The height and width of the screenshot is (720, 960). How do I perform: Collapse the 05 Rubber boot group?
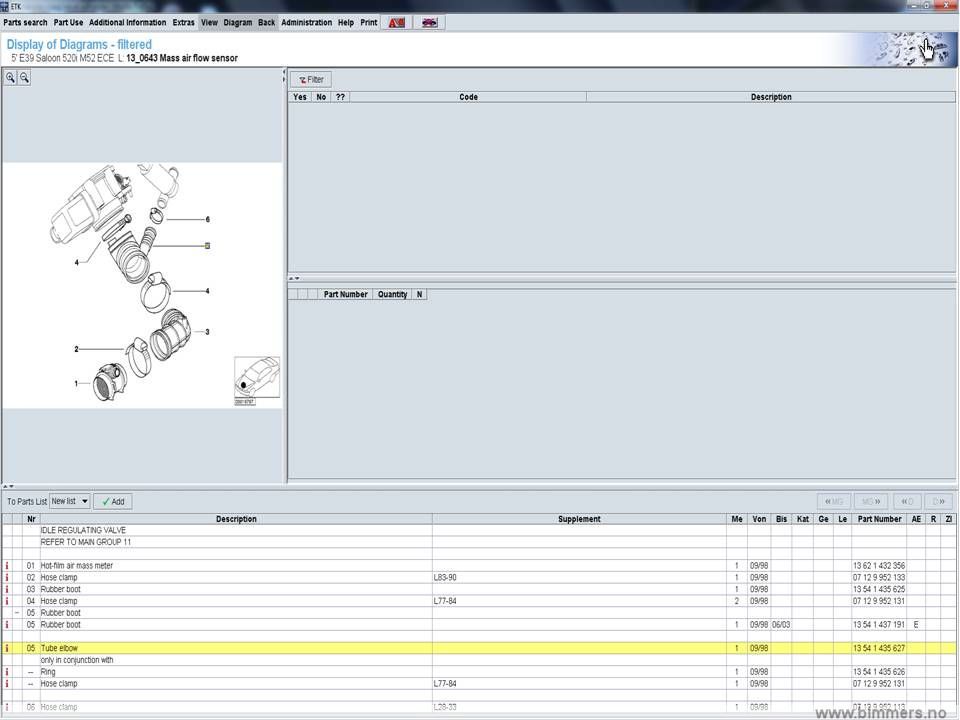coord(17,613)
